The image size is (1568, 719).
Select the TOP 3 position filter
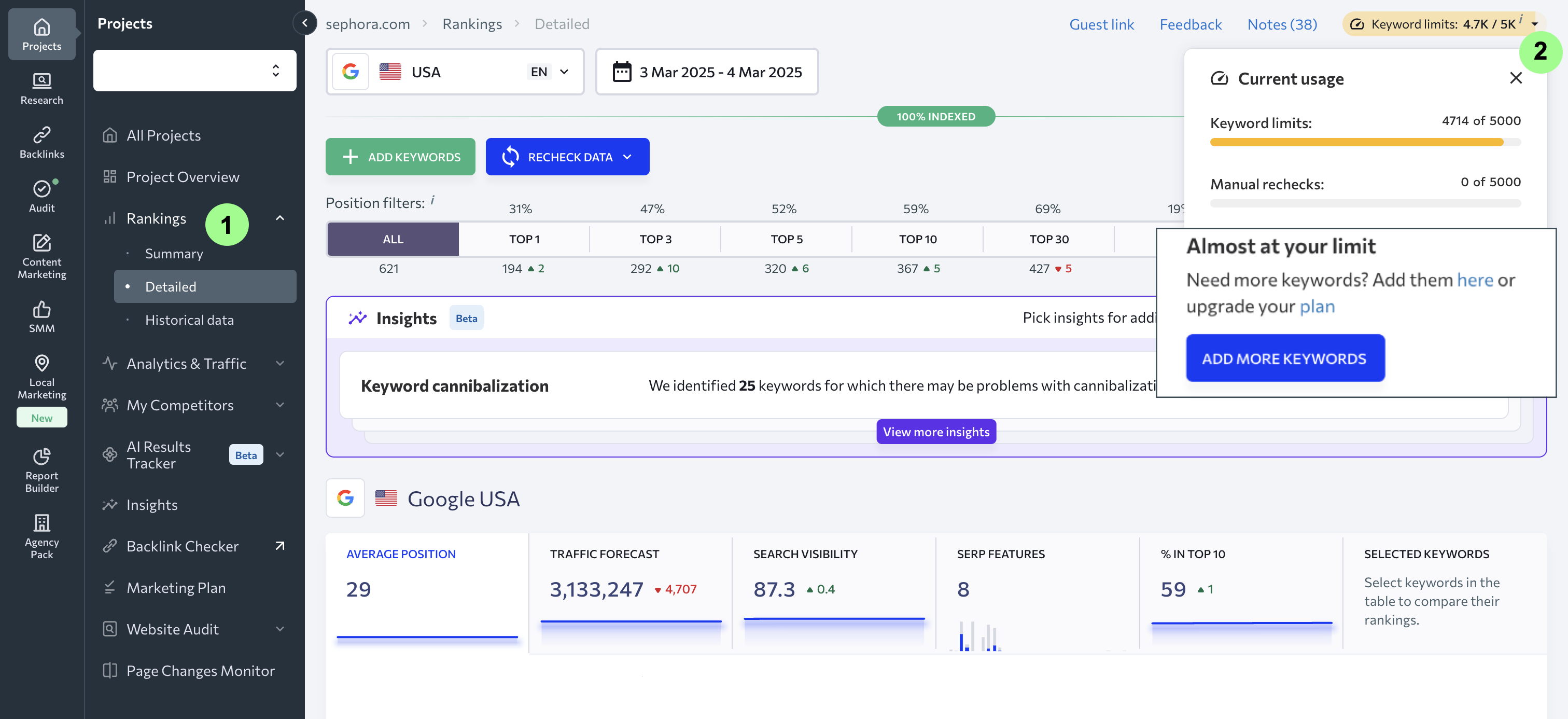[x=655, y=239]
